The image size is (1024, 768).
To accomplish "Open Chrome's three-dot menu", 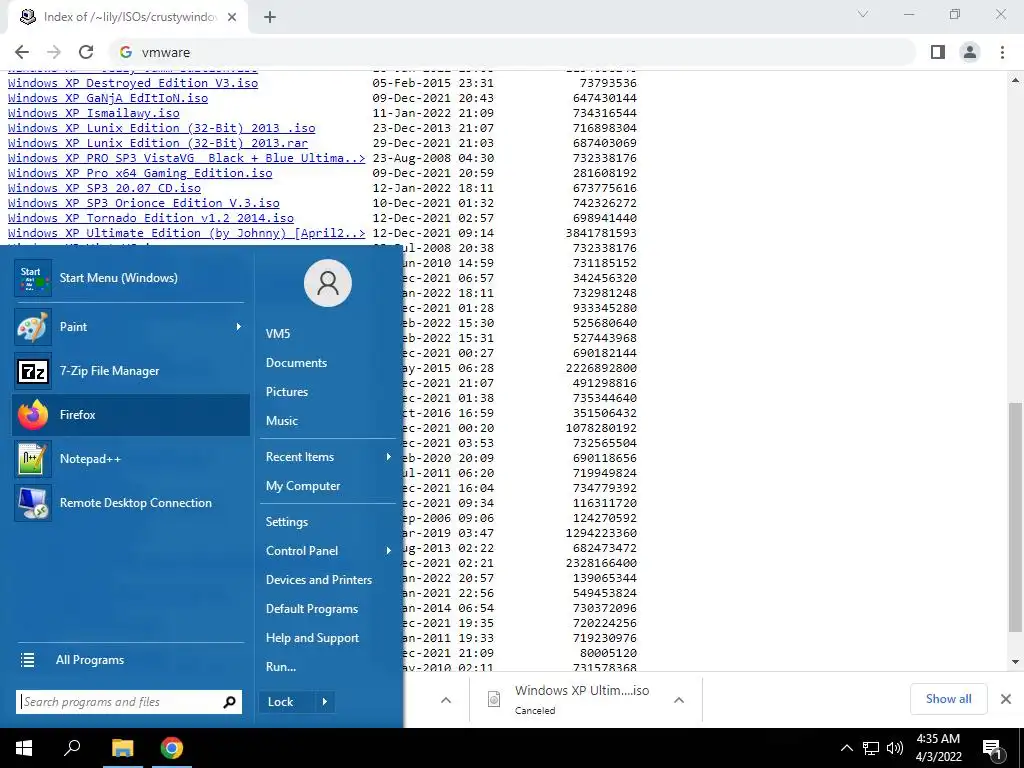I will point(1002,52).
